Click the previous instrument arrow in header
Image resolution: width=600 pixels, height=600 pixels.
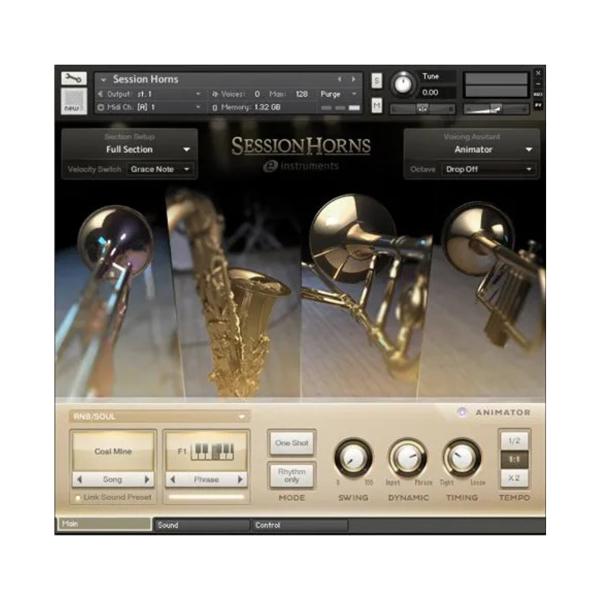tap(339, 79)
